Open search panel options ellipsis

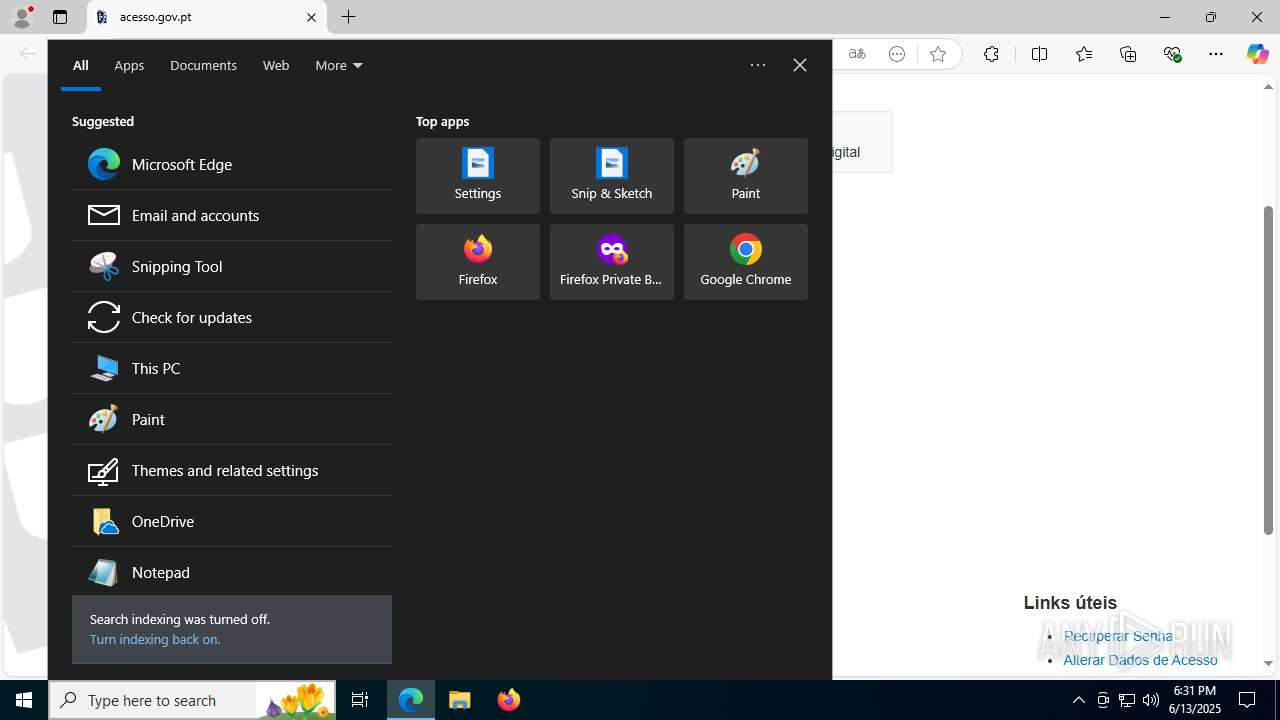(758, 65)
